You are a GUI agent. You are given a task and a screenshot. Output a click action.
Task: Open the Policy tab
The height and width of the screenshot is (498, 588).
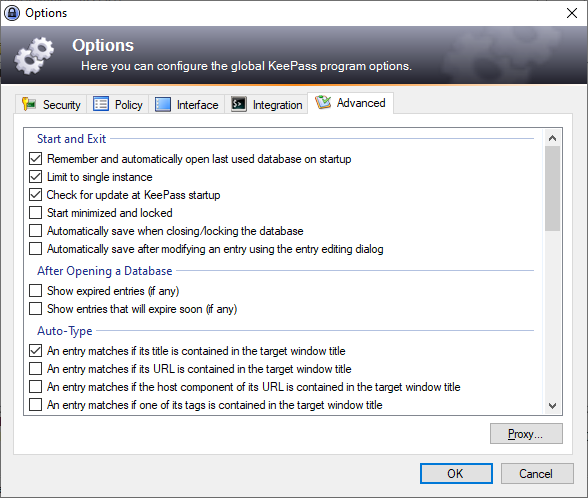coord(118,104)
